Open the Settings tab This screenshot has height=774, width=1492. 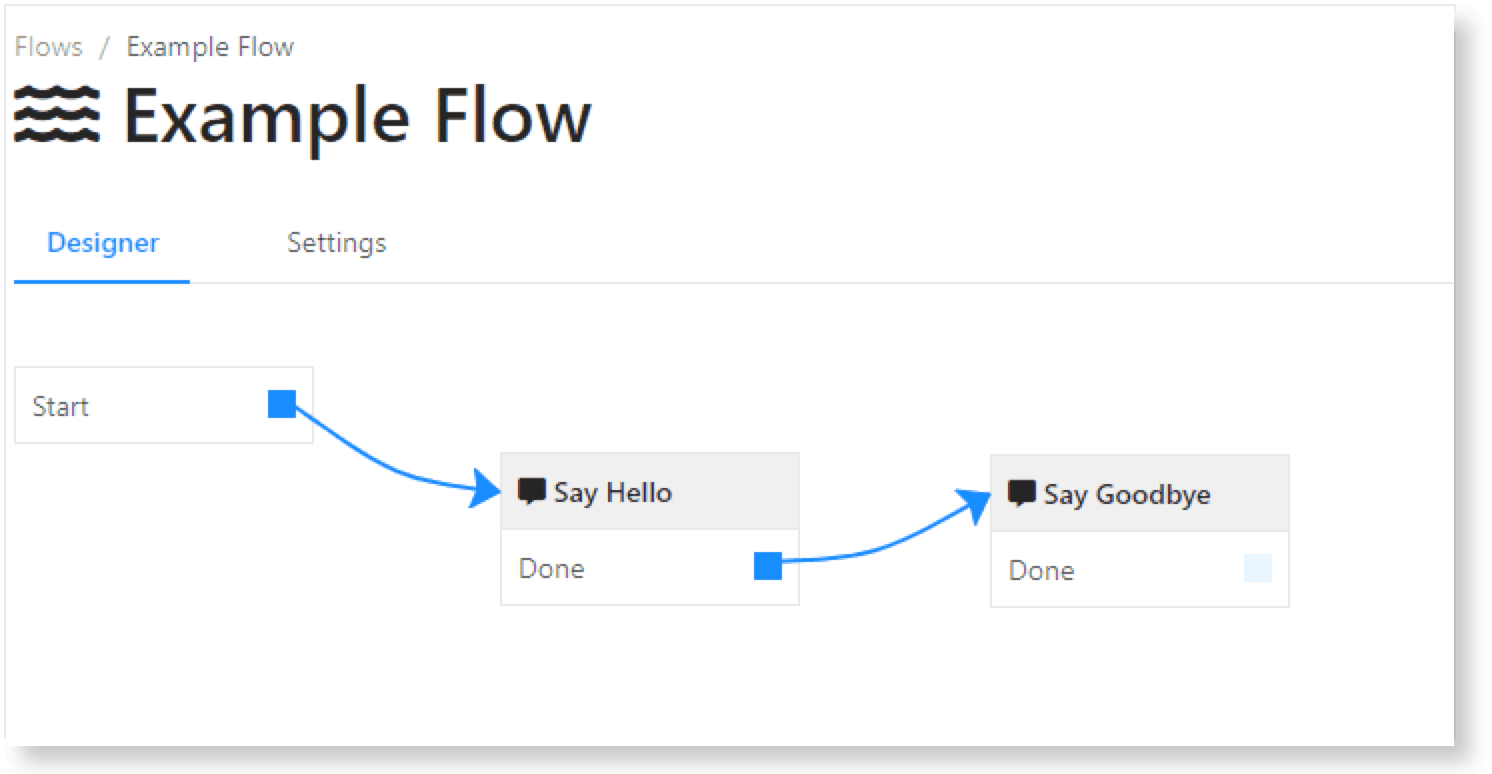click(337, 243)
